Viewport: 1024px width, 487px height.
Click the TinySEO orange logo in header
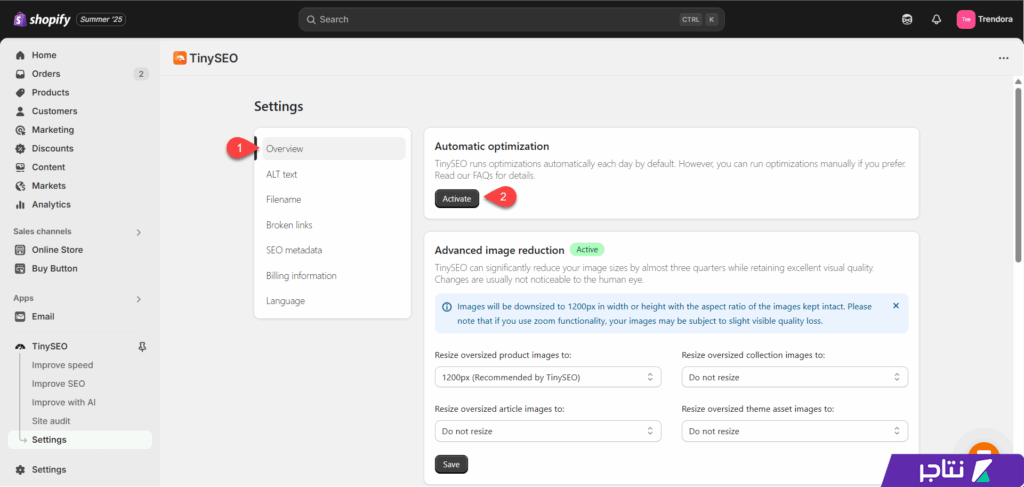click(180, 58)
